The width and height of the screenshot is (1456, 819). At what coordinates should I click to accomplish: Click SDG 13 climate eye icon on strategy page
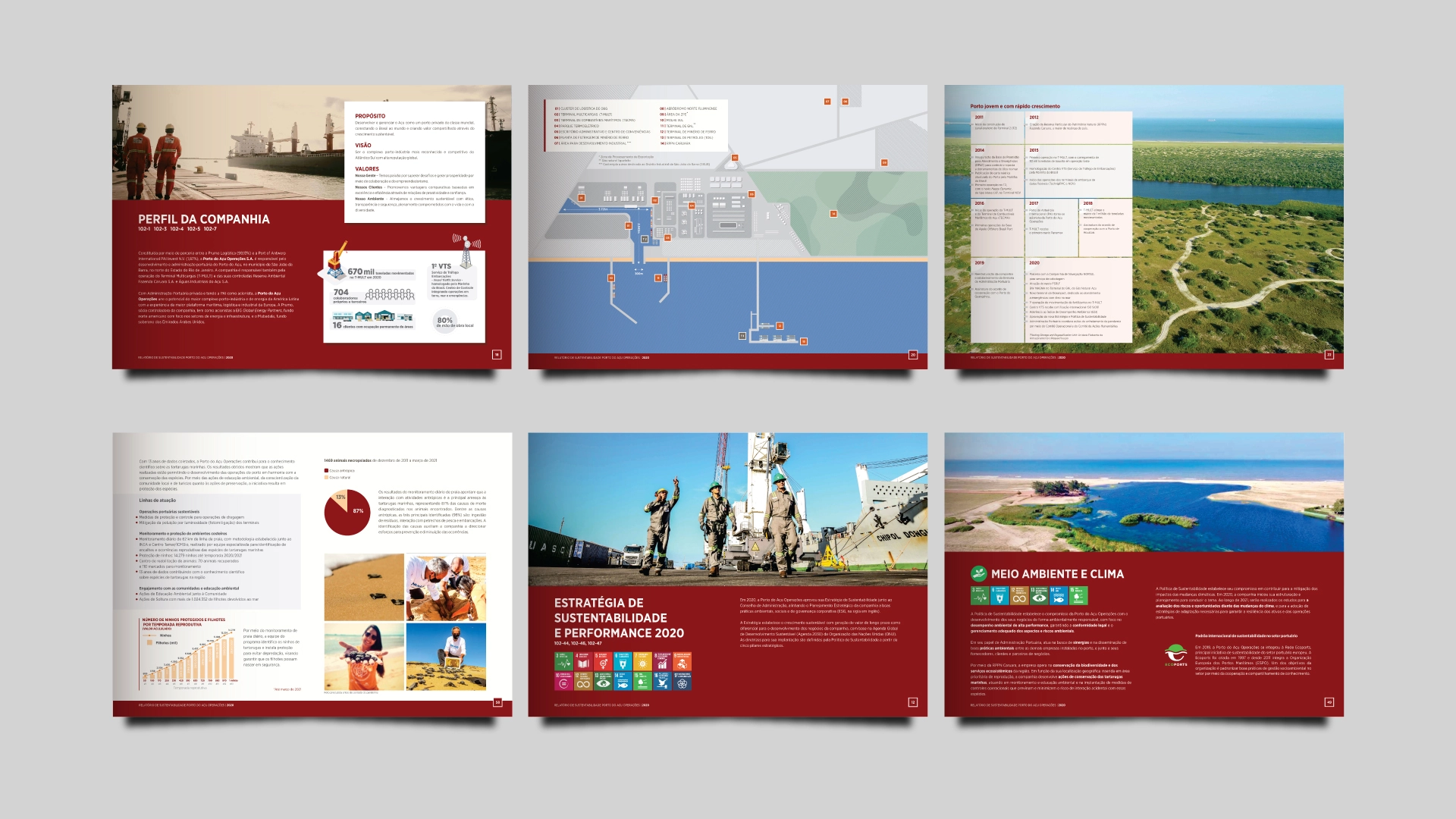coord(603,681)
